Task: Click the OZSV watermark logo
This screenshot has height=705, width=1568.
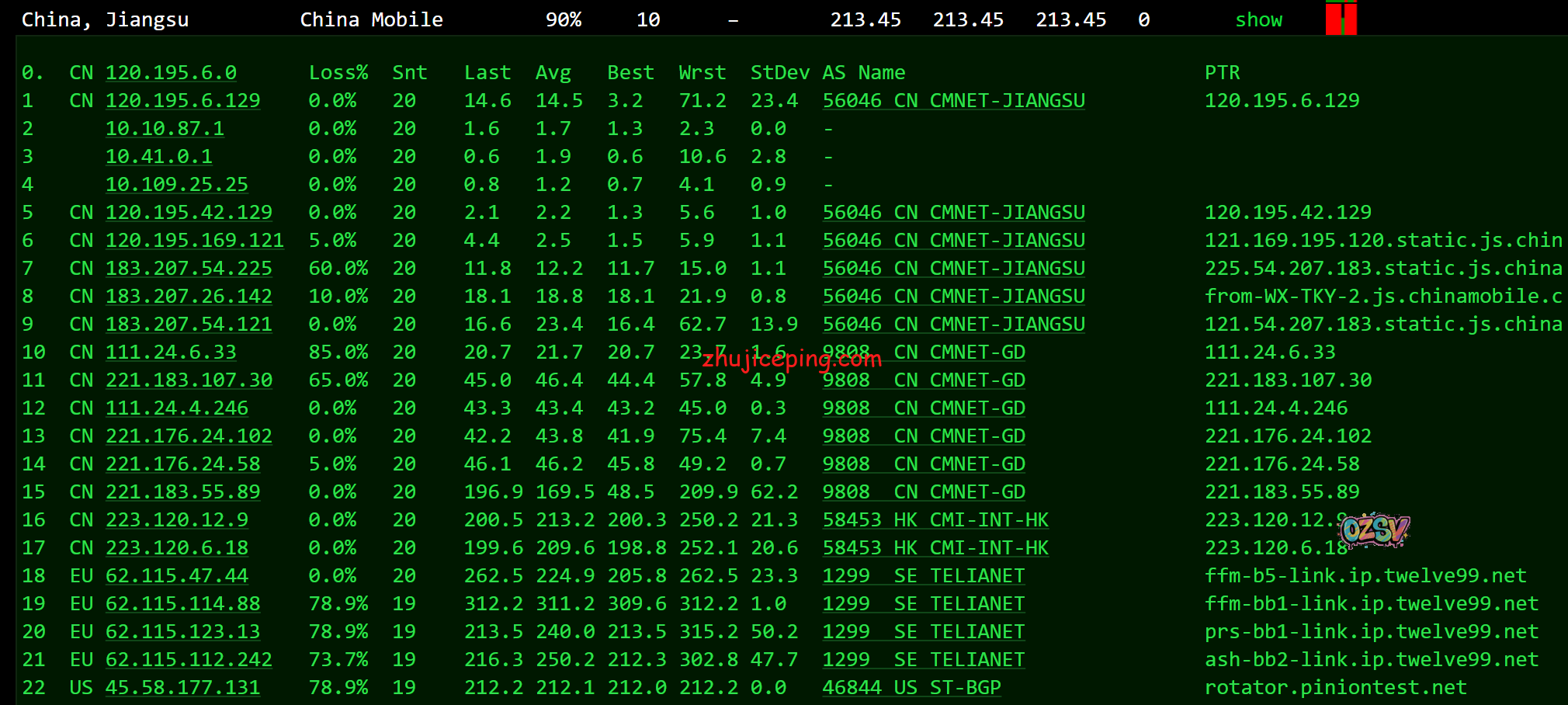Action: [x=1374, y=530]
